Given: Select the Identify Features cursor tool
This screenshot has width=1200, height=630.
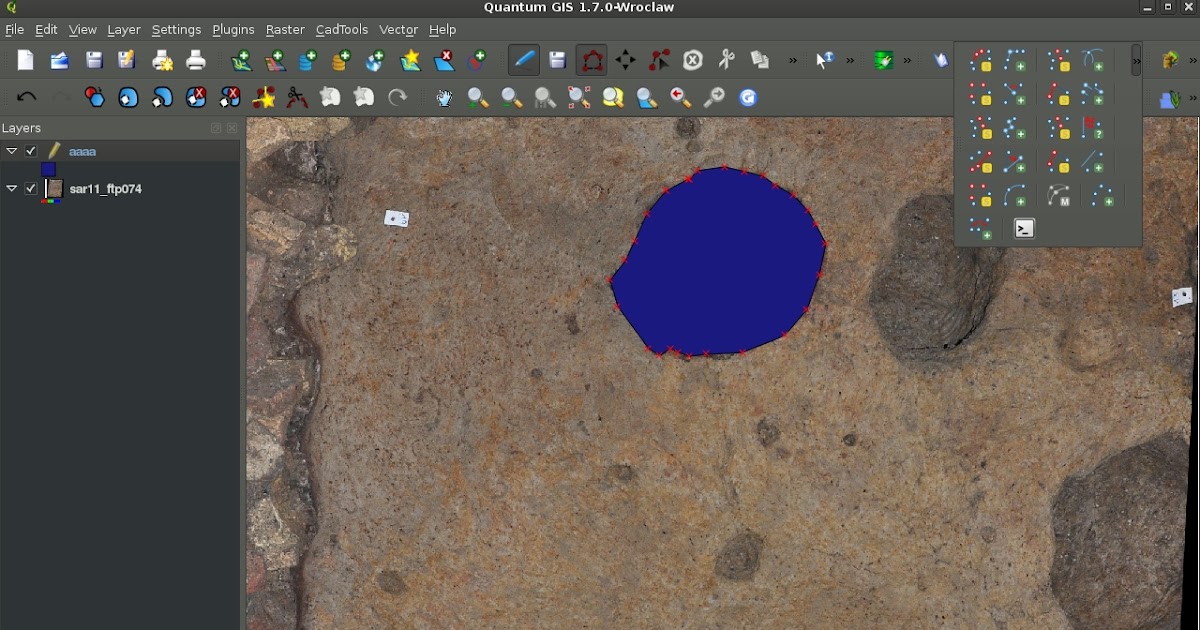Looking at the screenshot, I should (824, 61).
